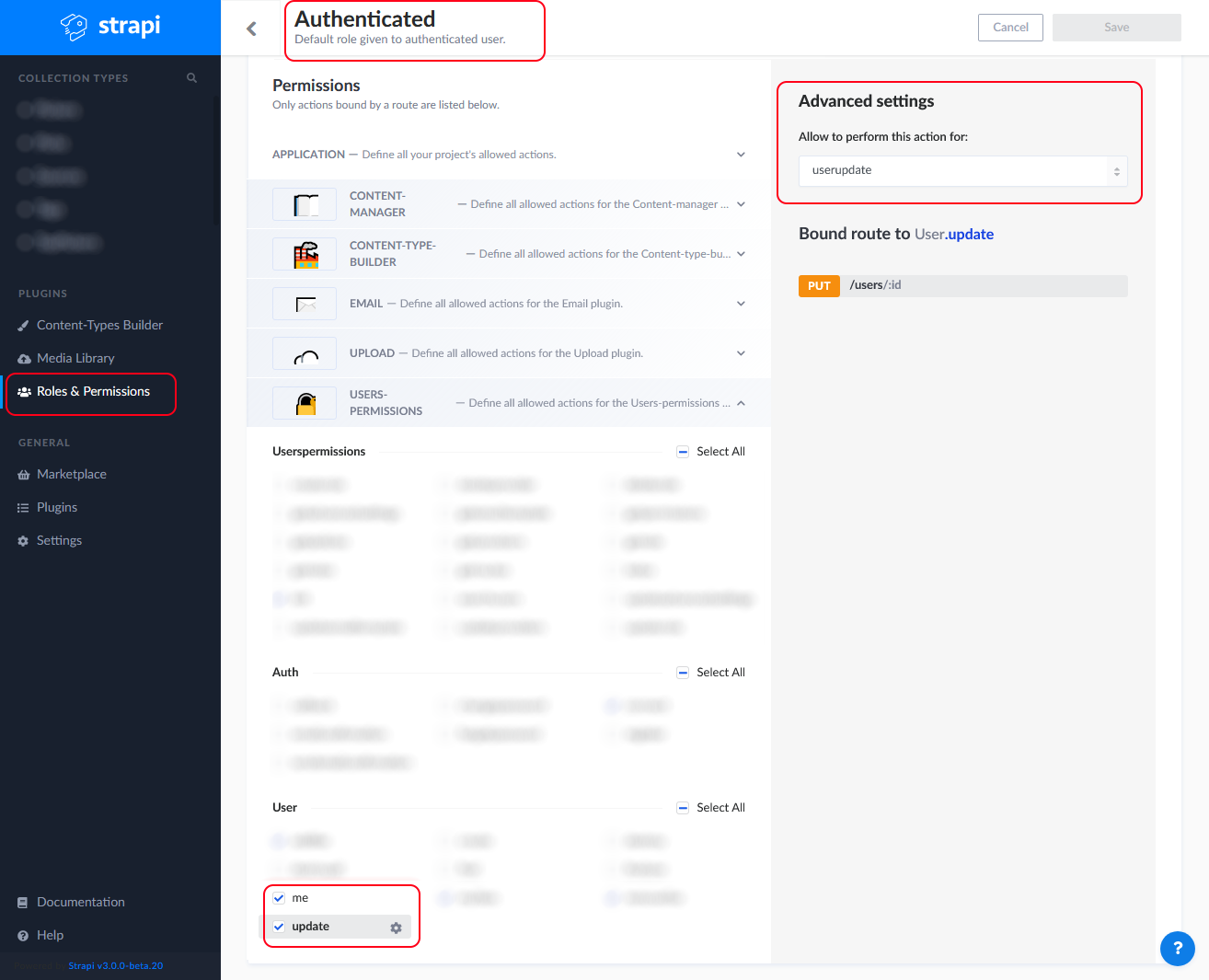Uncheck the me permission checkbox
Image resolution: width=1209 pixels, height=980 pixels.
coord(279,898)
